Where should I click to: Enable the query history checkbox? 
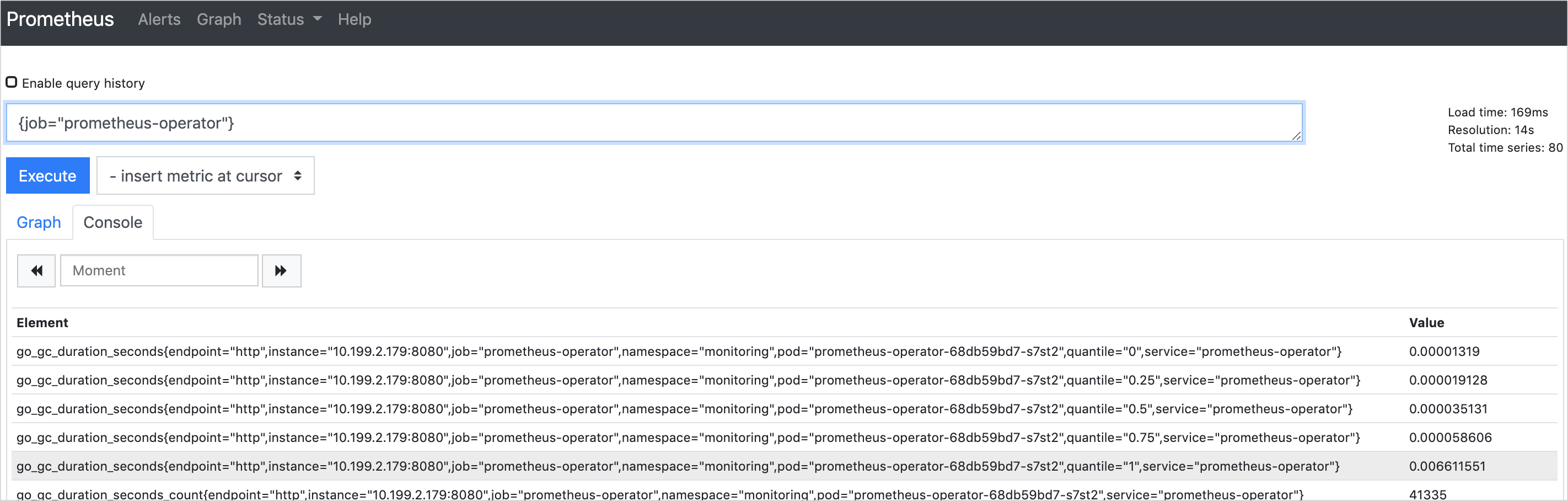point(12,82)
